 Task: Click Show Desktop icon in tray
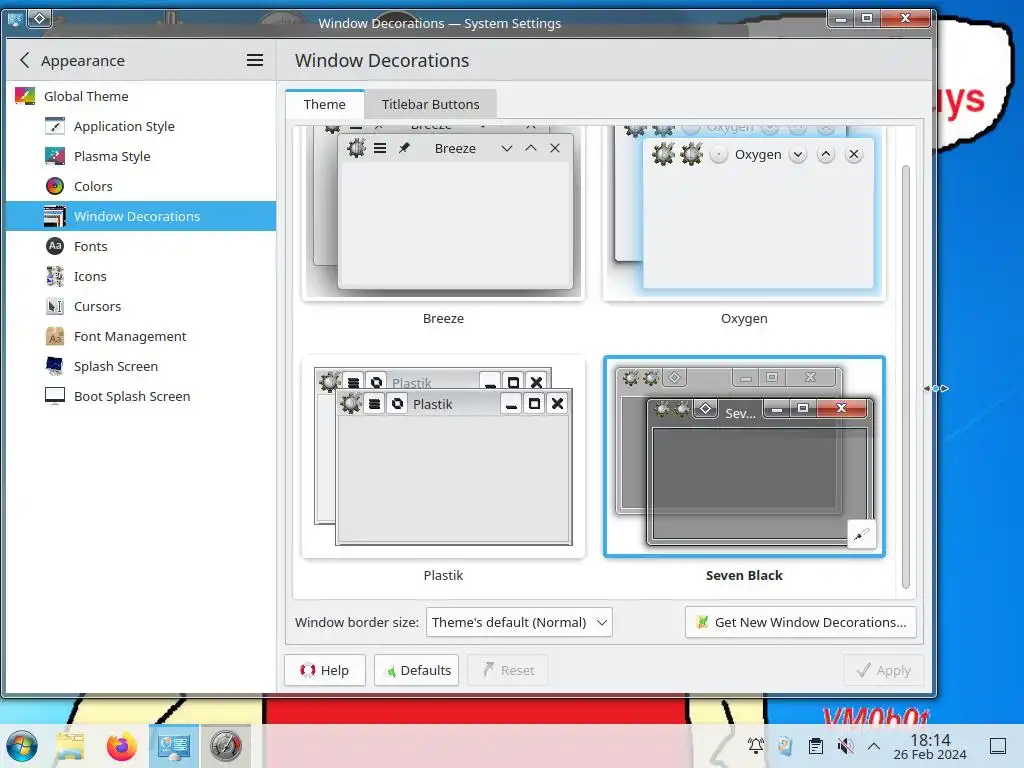pos(998,746)
